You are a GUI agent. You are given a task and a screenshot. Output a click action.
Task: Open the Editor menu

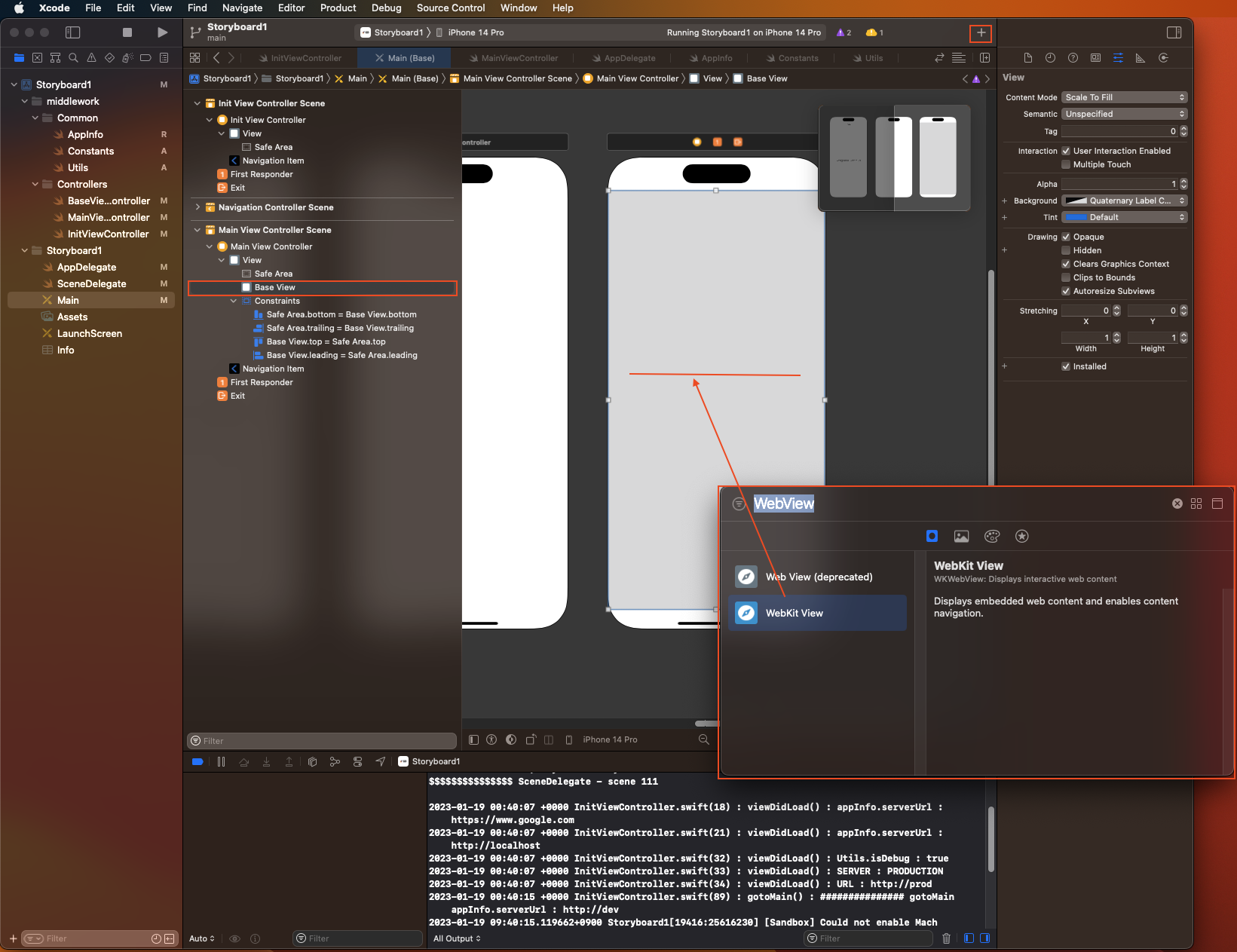[x=291, y=8]
